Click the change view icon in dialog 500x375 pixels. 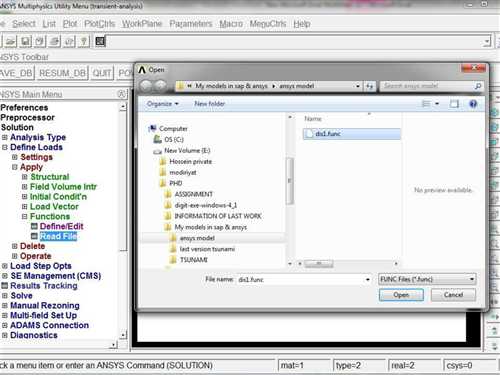click(x=426, y=104)
